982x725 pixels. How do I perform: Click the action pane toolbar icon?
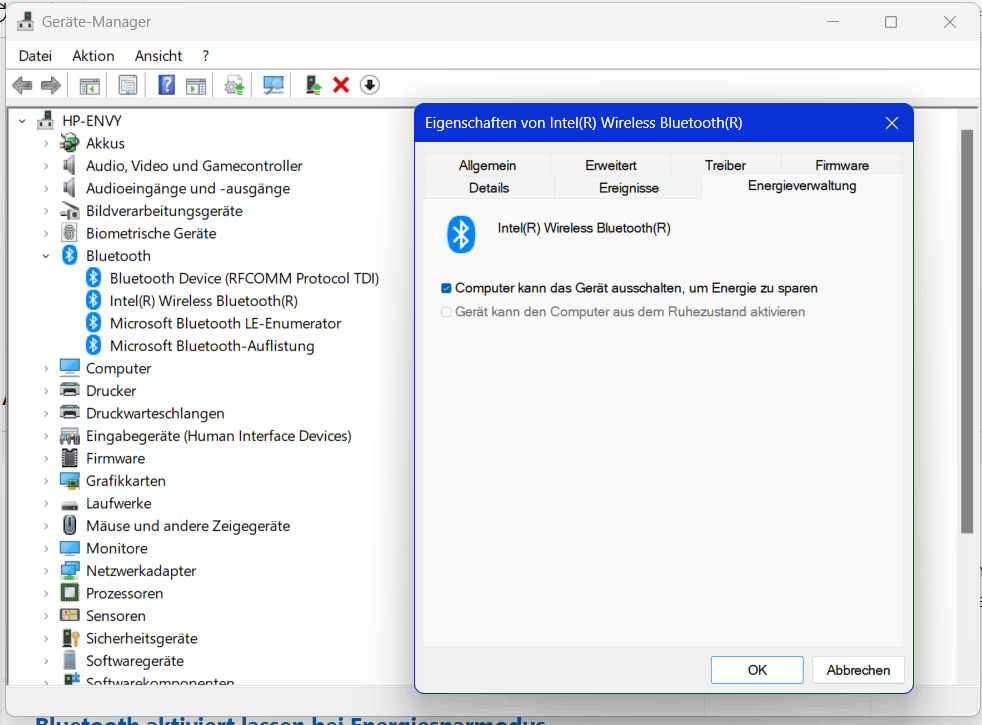click(x=196, y=85)
